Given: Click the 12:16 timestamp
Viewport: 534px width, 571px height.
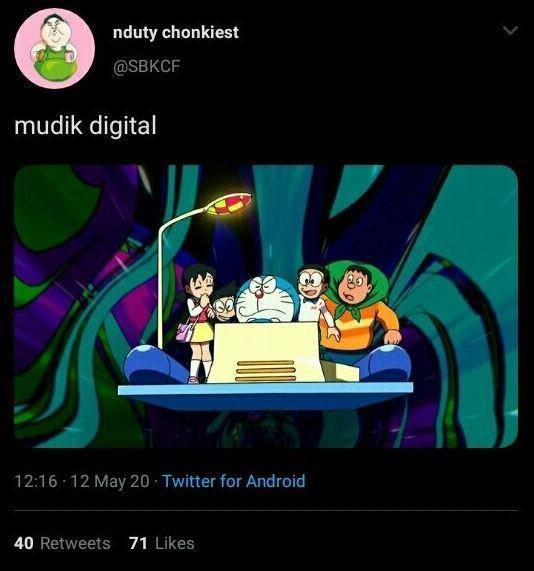Looking at the screenshot, I should click(x=36, y=481).
